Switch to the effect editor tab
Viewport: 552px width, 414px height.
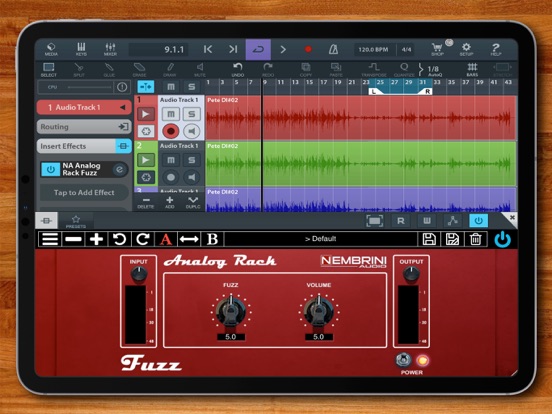pos(46,221)
